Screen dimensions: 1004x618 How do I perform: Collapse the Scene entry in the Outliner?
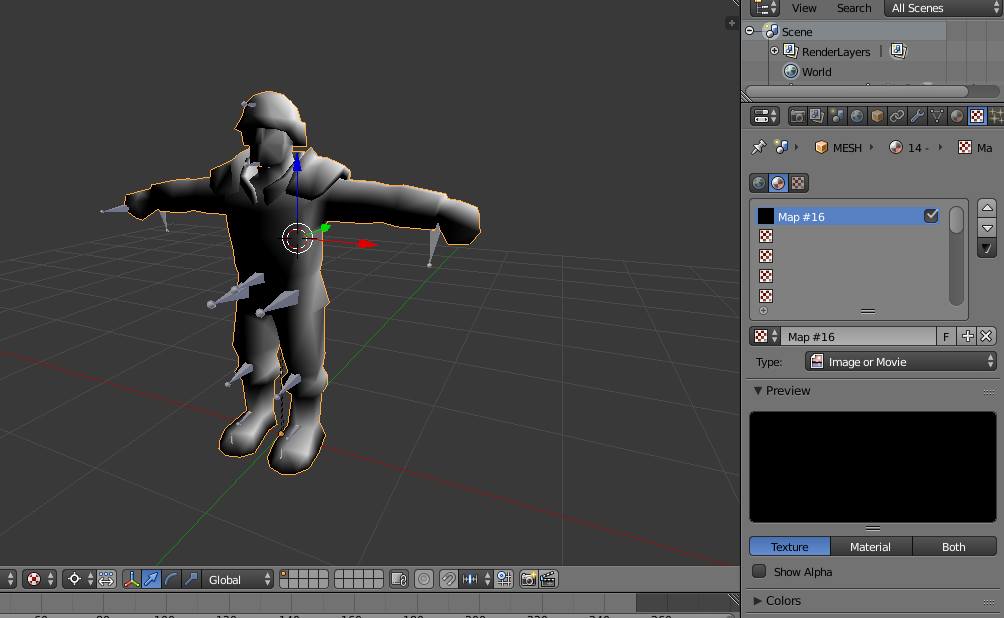750,31
